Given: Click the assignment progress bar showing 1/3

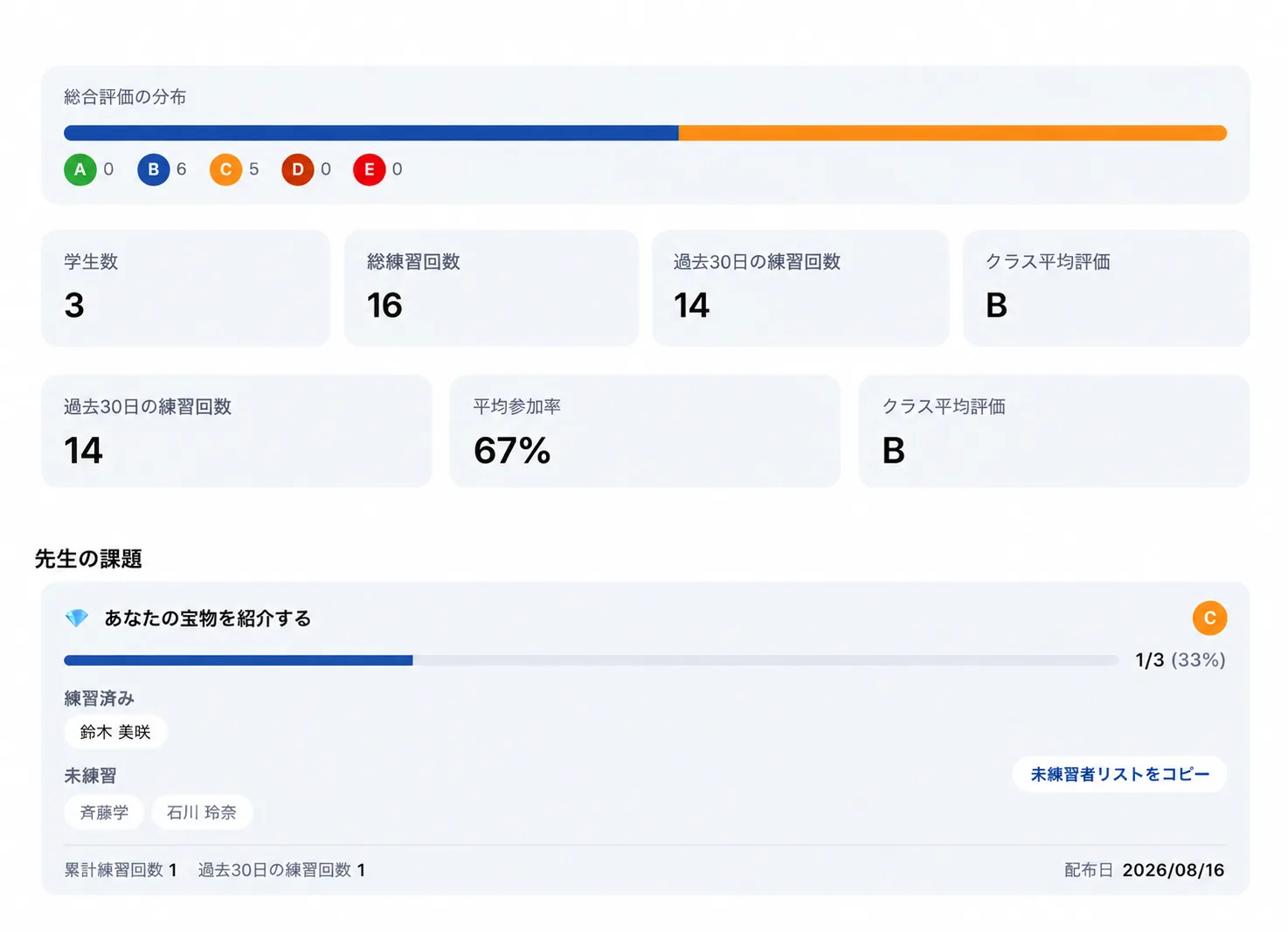Looking at the screenshot, I should [592, 660].
